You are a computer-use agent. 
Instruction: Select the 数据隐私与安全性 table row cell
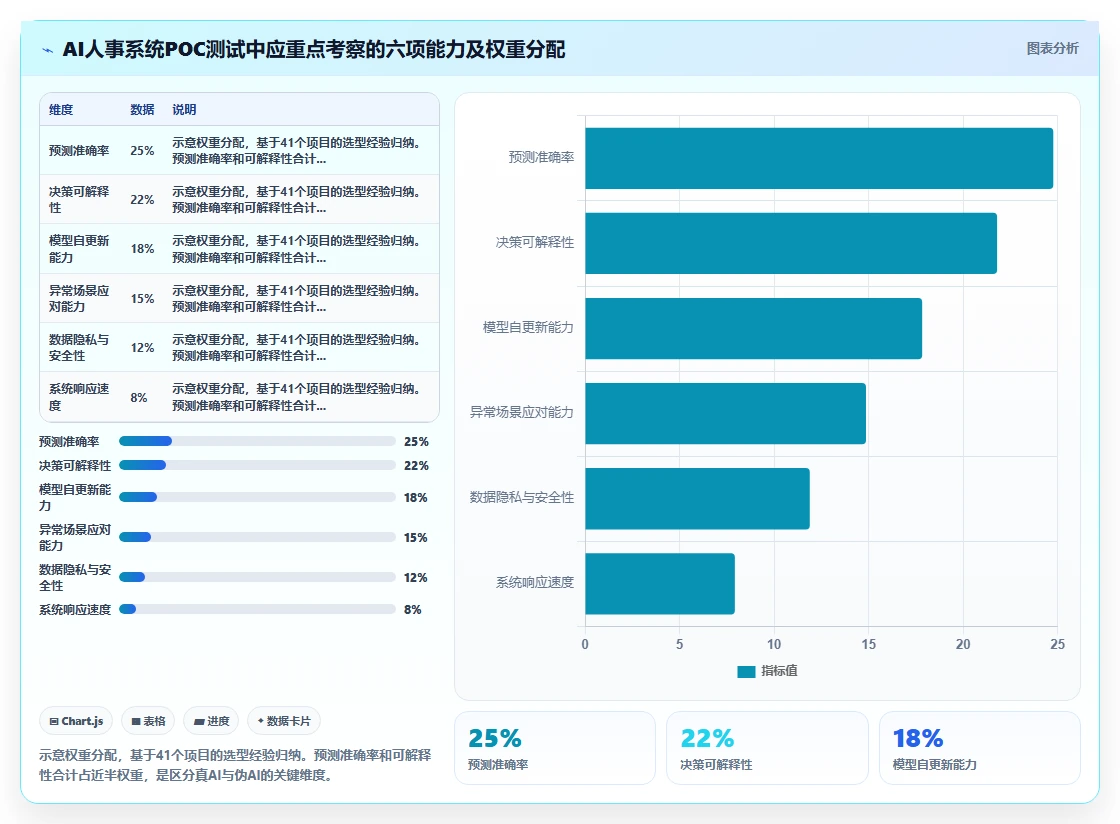(x=79, y=347)
